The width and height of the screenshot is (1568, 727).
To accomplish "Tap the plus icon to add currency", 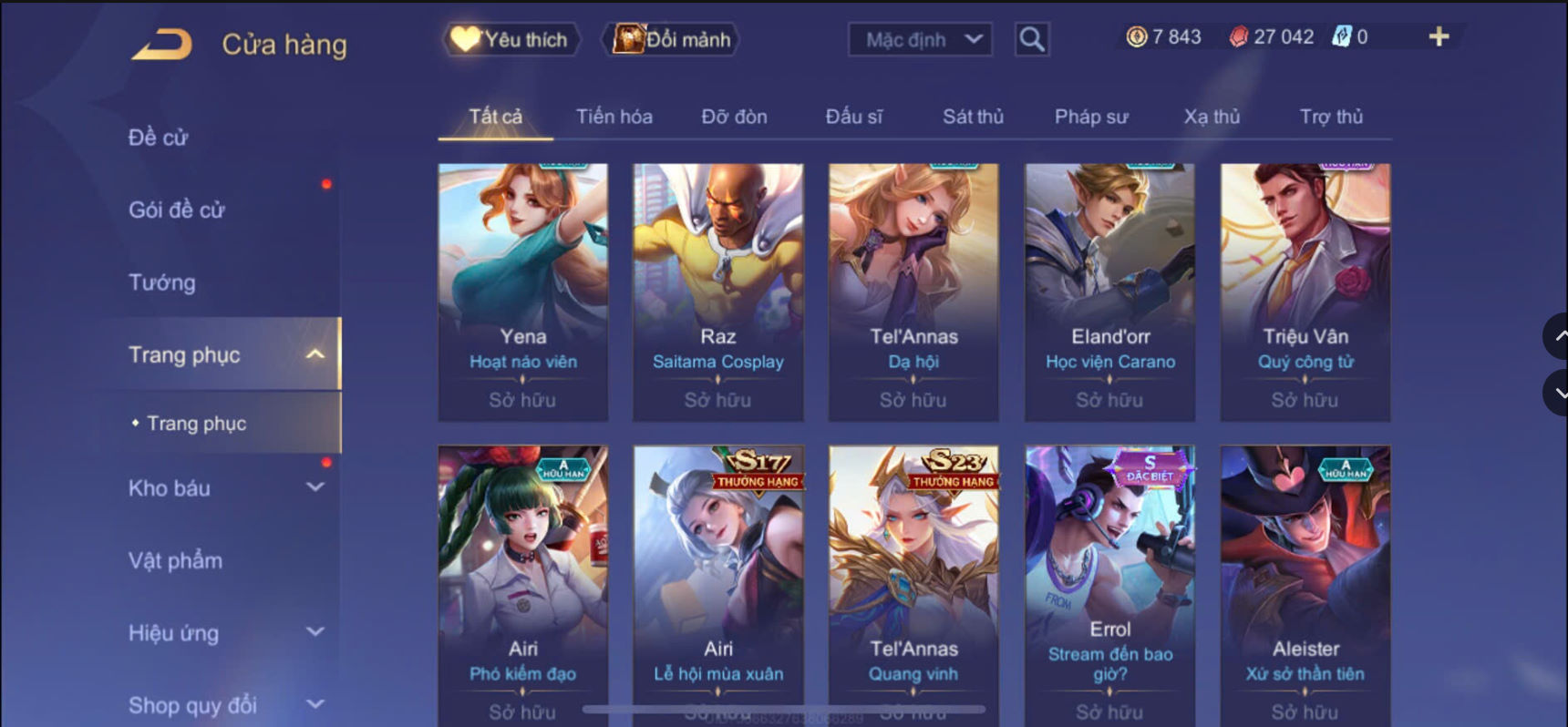I will (1439, 36).
